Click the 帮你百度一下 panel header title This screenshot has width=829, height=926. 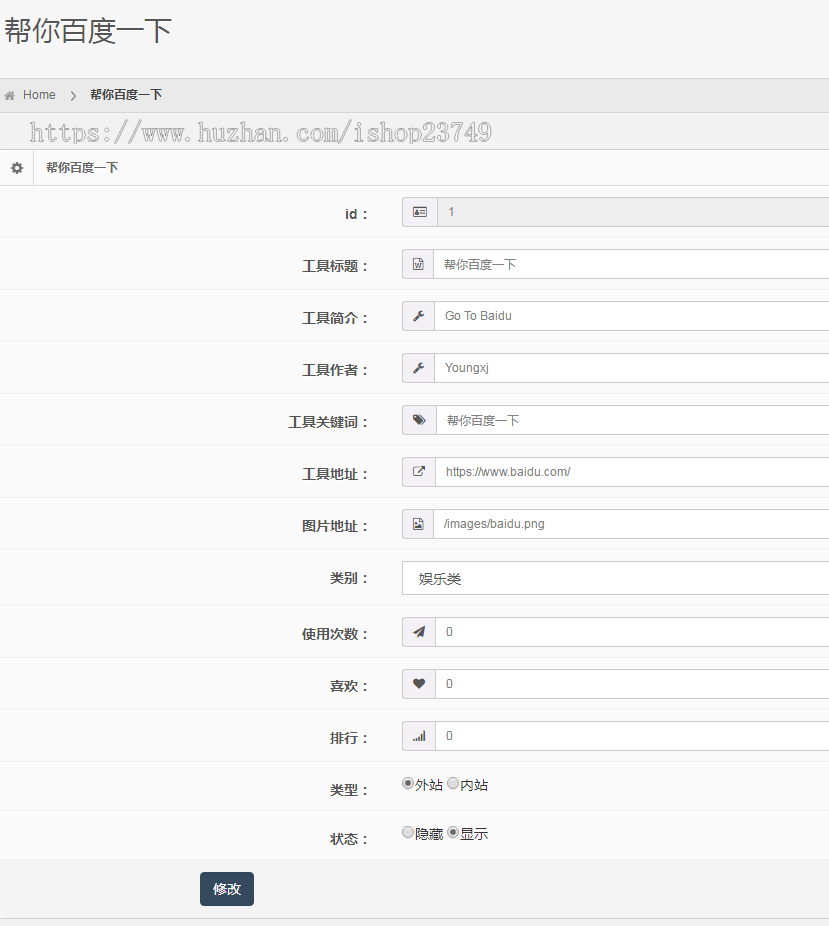[x=82, y=168]
